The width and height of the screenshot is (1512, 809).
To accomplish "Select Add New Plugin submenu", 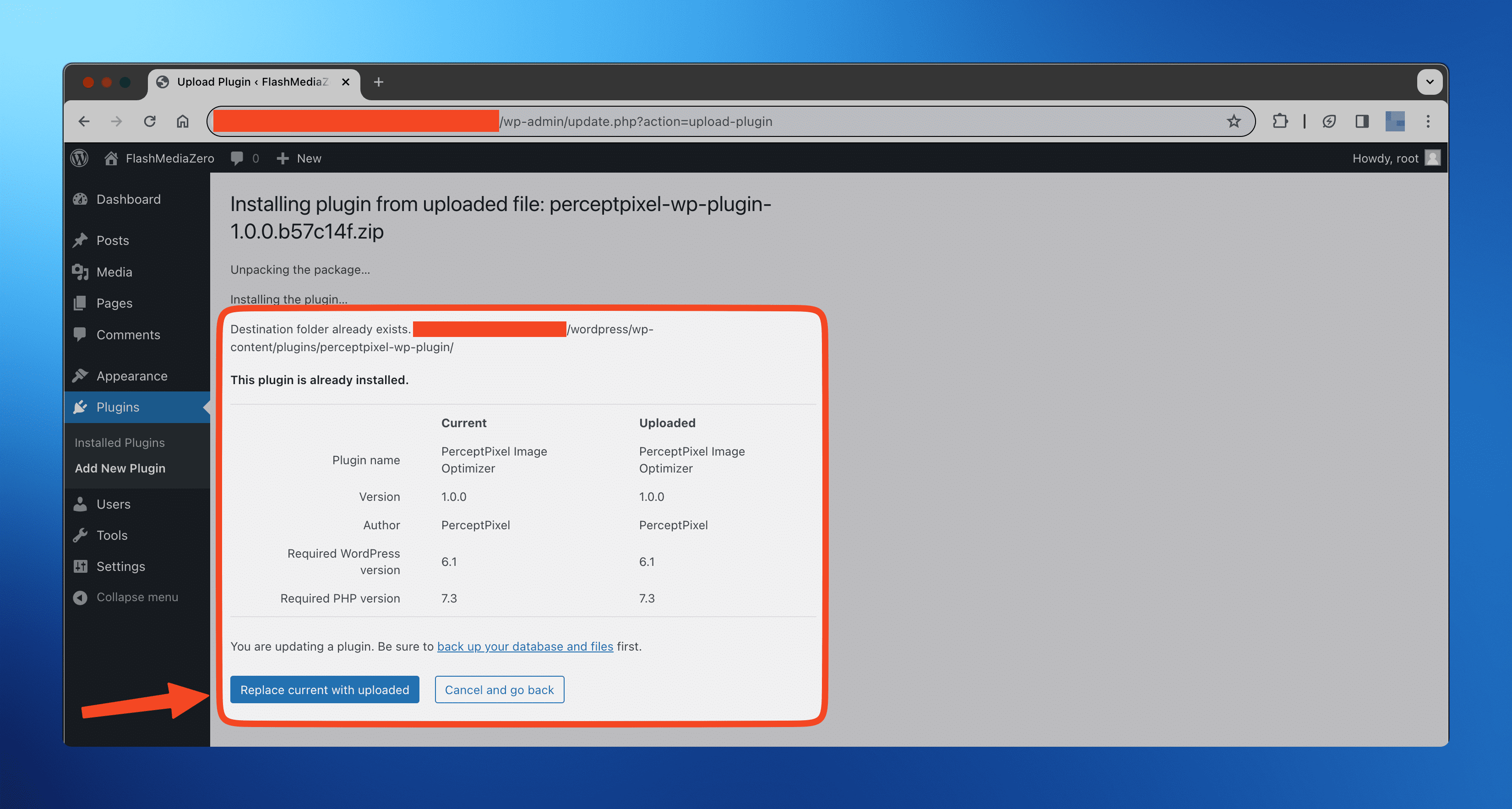I will pyautogui.click(x=120, y=468).
